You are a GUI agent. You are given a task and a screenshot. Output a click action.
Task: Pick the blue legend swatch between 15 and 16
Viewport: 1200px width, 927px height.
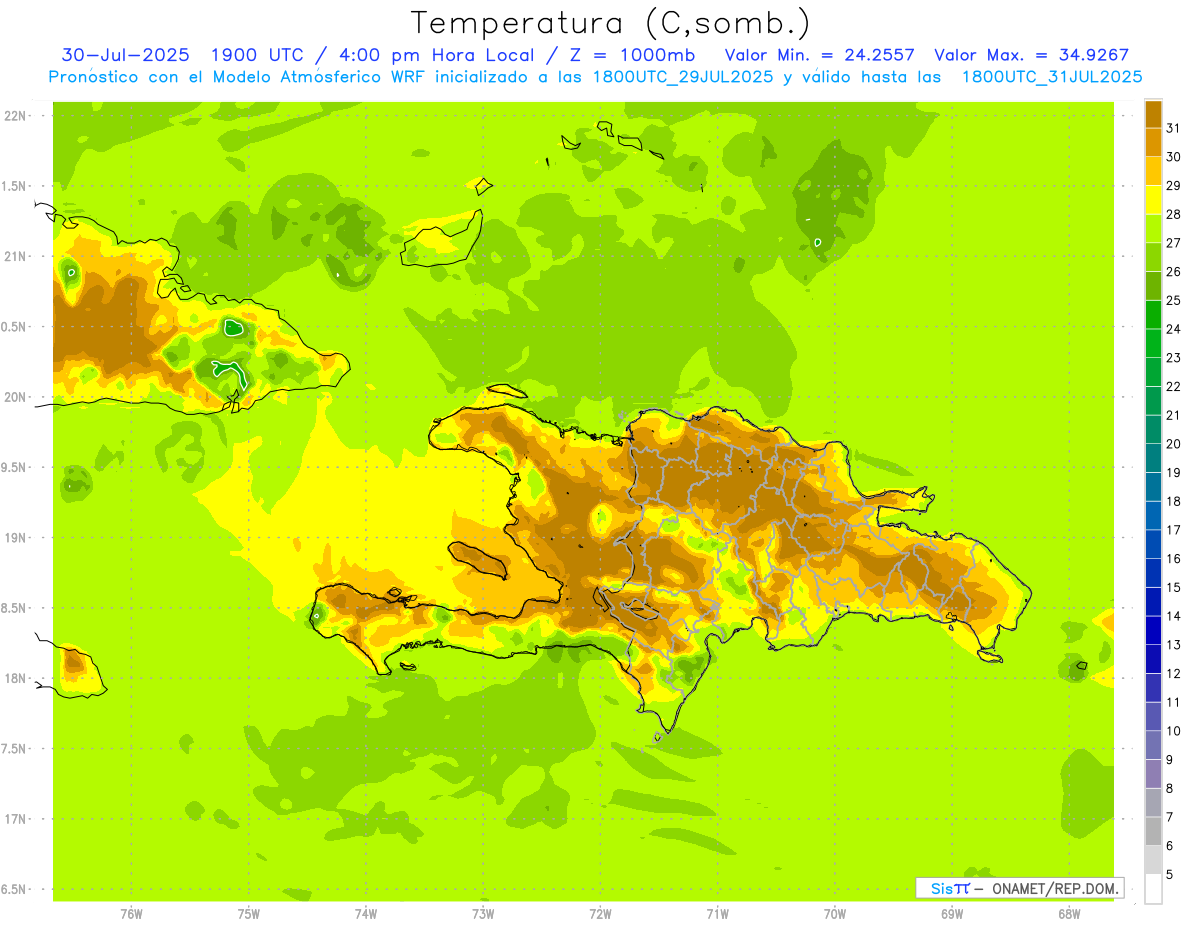(1153, 573)
